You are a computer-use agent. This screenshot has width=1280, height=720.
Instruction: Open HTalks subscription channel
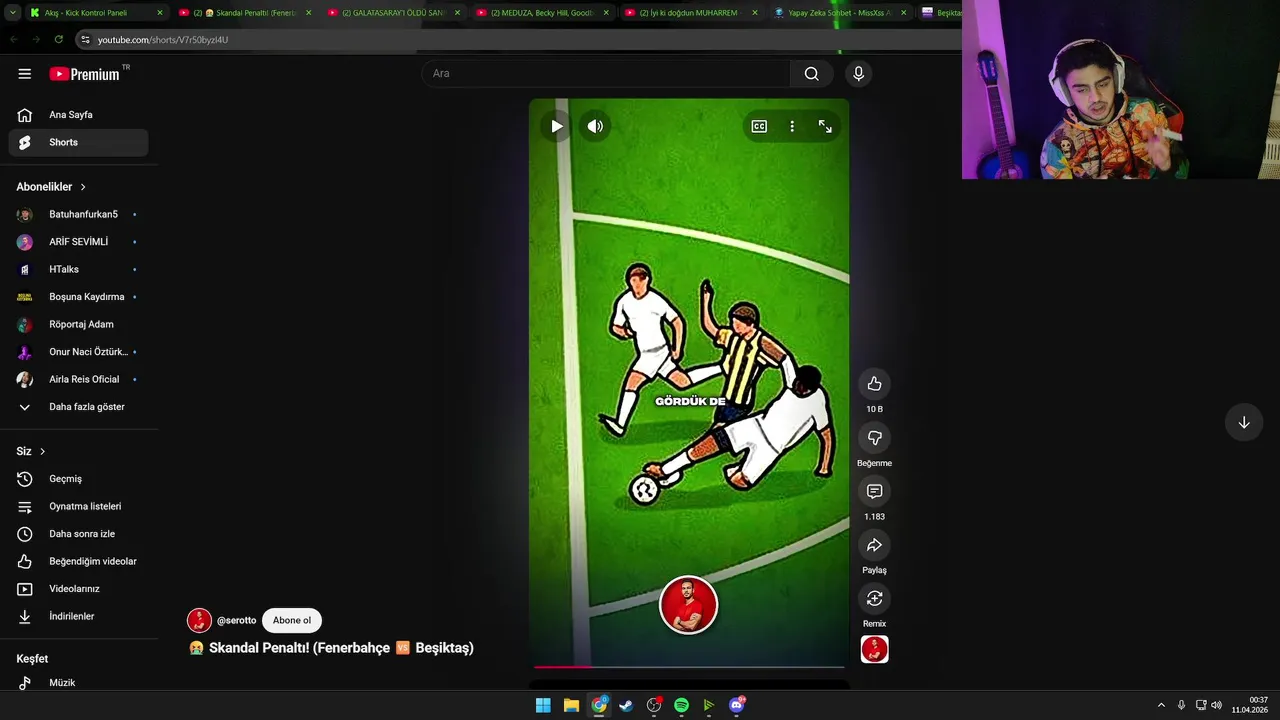pos(78,269)
